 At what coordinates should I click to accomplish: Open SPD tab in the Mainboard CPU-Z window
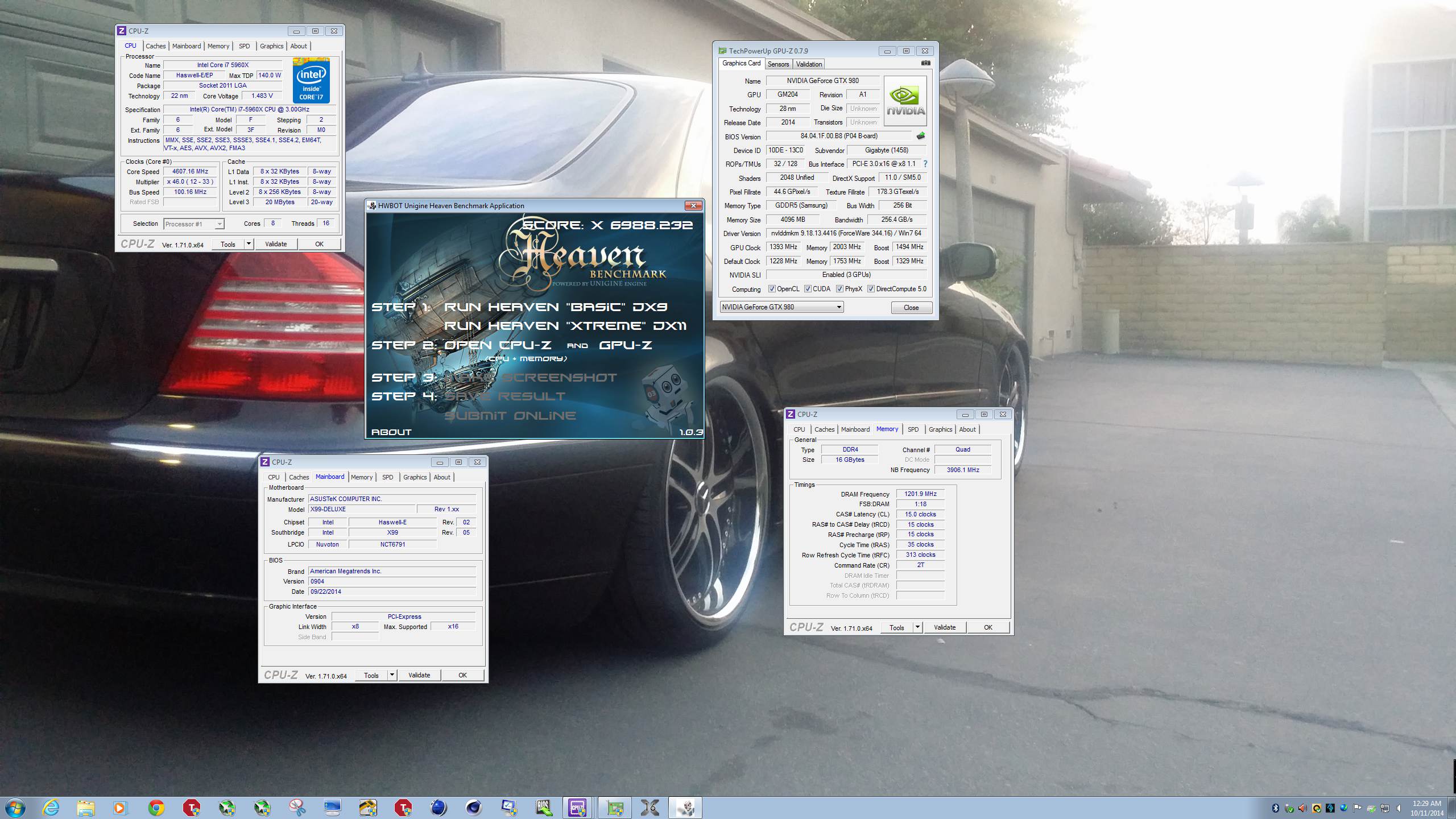click(387, 477)
